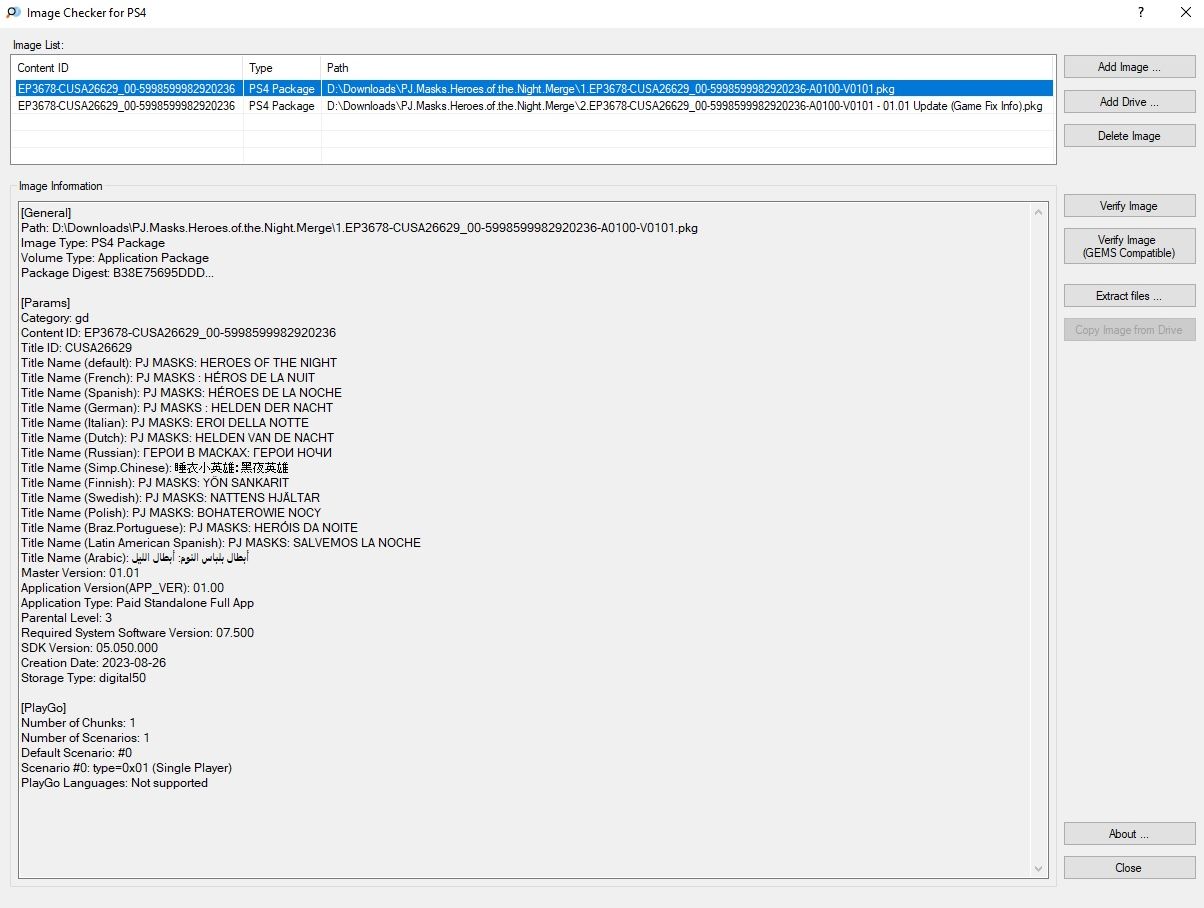Click the Application Version(APP_VER): 01.00 line
Viewport: 1204px width, 908px height.
point(123,588)
